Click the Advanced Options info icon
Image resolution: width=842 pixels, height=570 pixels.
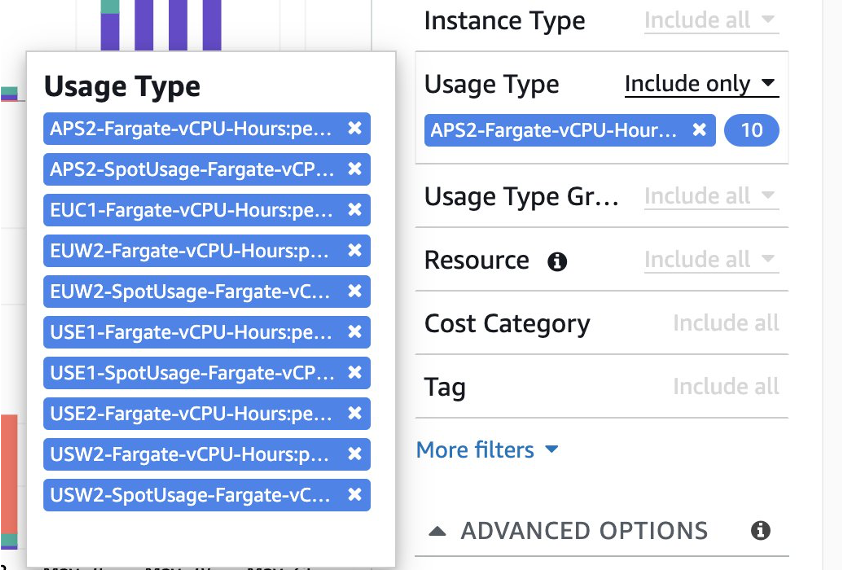click(761, 531)
